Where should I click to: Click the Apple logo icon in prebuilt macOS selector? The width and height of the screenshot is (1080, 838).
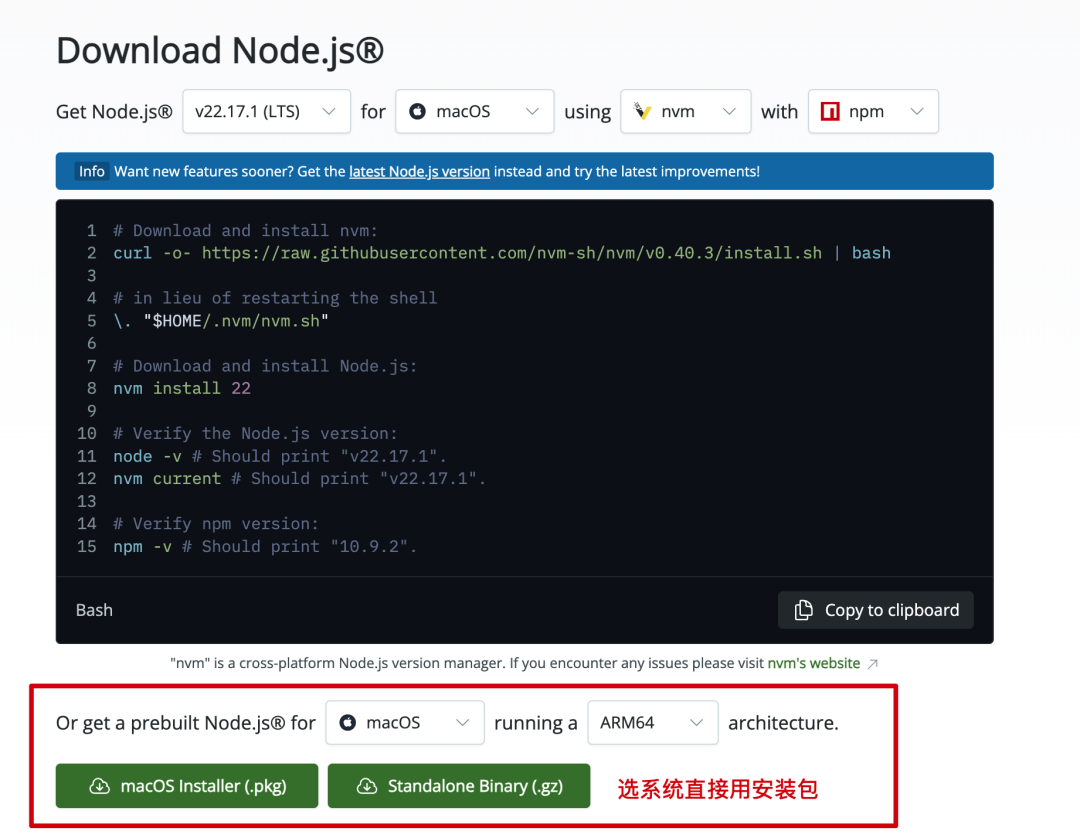(348, 722)
